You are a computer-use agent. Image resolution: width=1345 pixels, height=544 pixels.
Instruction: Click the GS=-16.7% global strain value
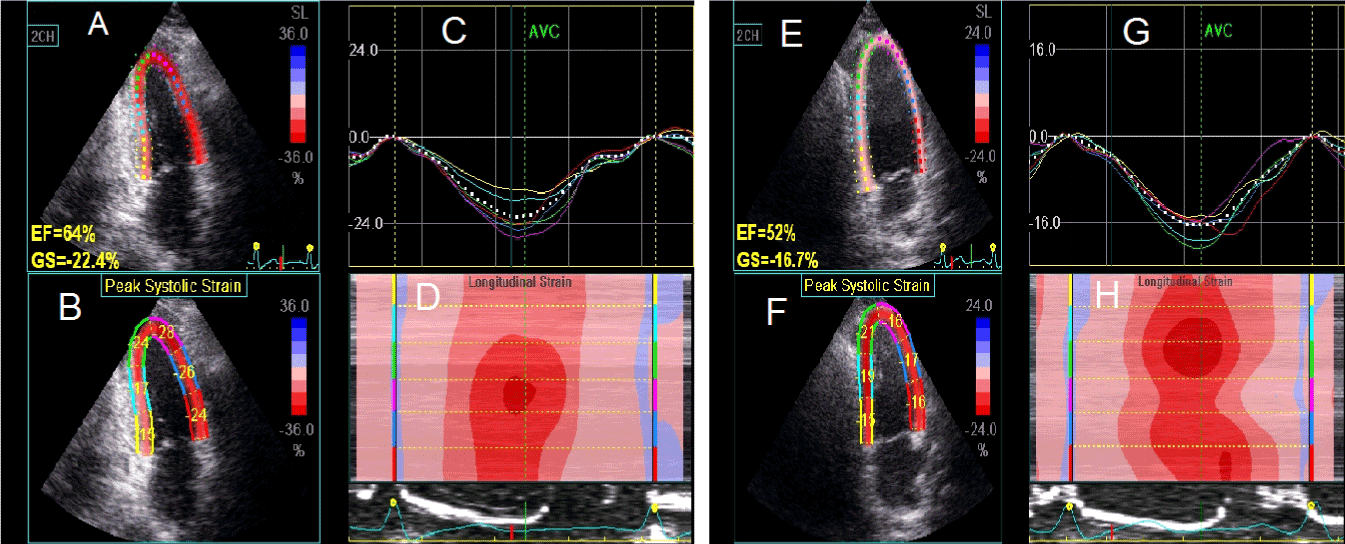(x=776, y=259)
